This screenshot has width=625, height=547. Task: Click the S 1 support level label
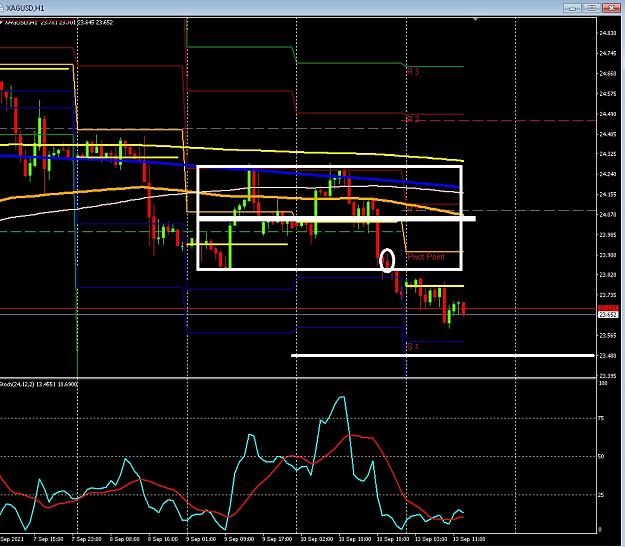pos(413,347)
